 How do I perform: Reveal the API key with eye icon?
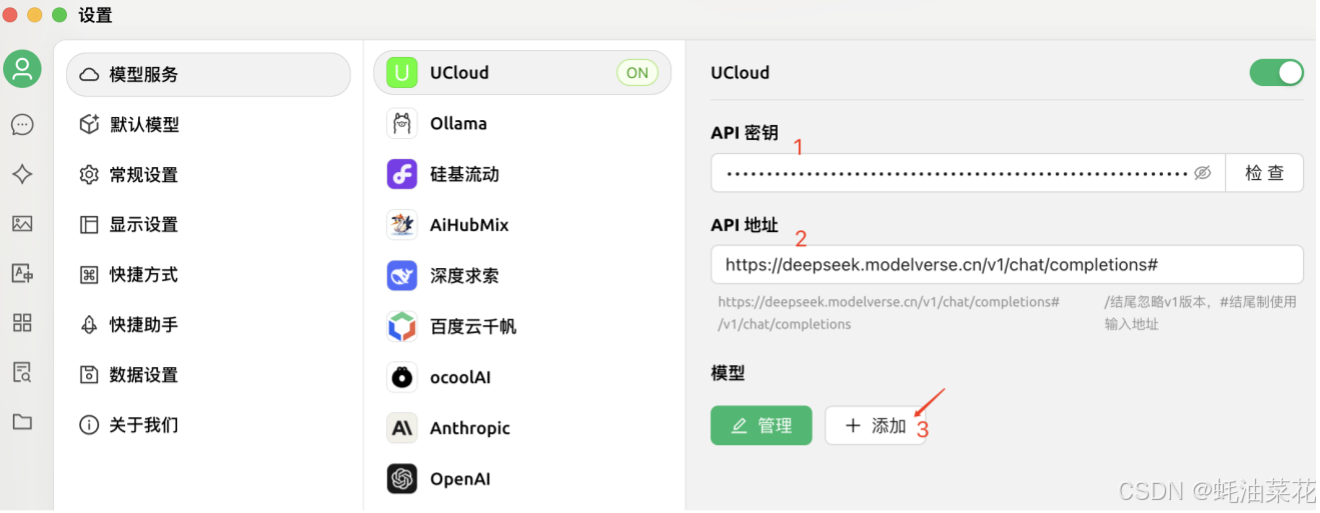click(1203, 173)
